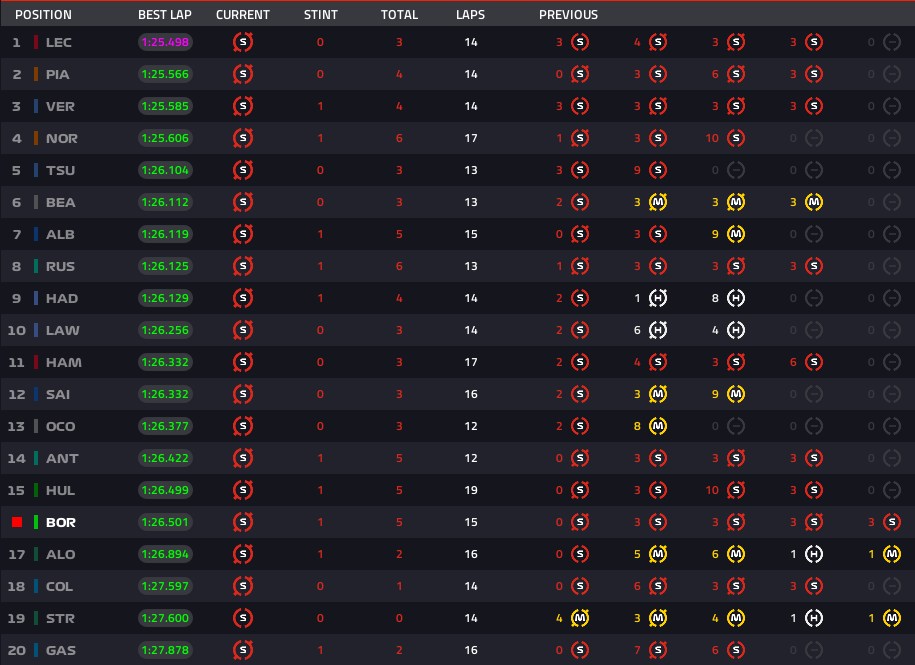Click the POSITION column header
The width and height of the screenshot is (915, 665).
click(43, 15)
